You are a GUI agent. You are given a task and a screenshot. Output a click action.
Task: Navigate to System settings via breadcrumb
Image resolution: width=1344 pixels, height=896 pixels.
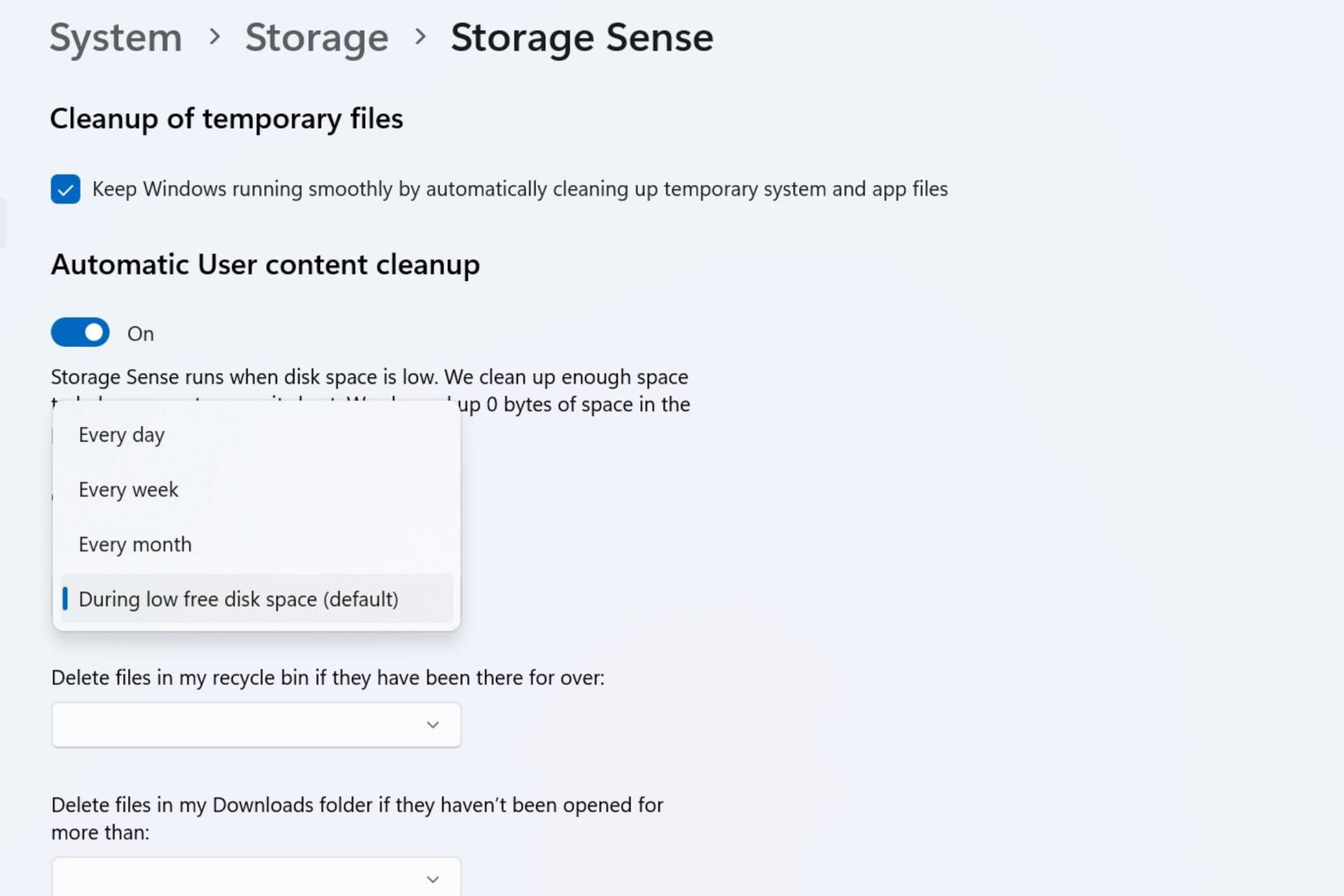[x=115, y=37]
